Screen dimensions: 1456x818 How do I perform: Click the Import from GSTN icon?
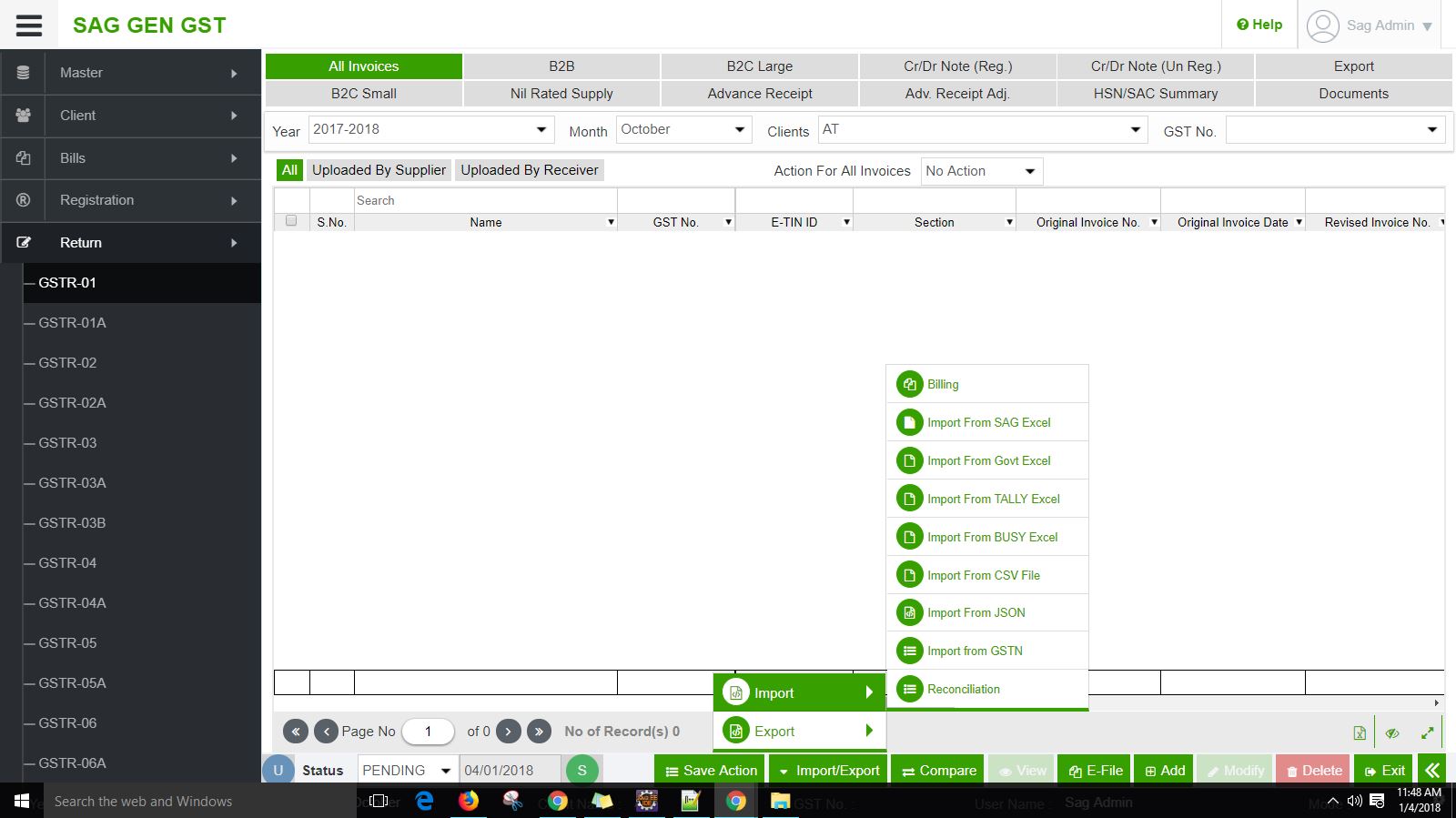[909, 651]
